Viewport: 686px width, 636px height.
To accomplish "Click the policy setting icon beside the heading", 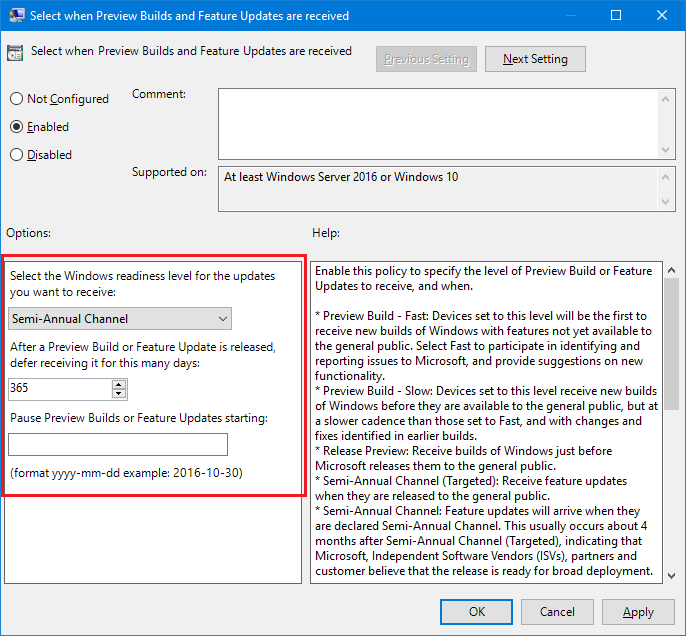I will 16,53.
